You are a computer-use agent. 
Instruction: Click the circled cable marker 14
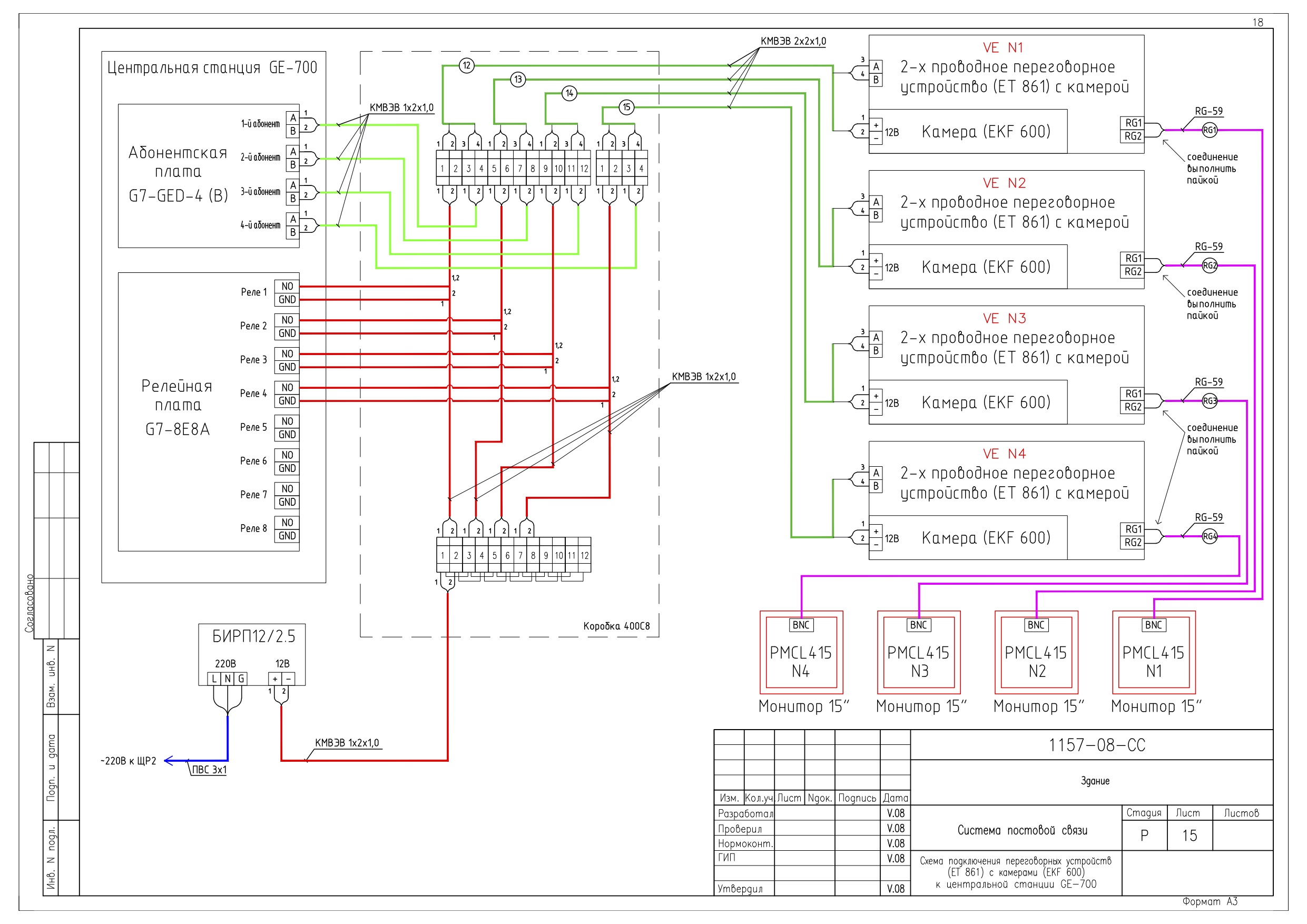pos(569,93)
